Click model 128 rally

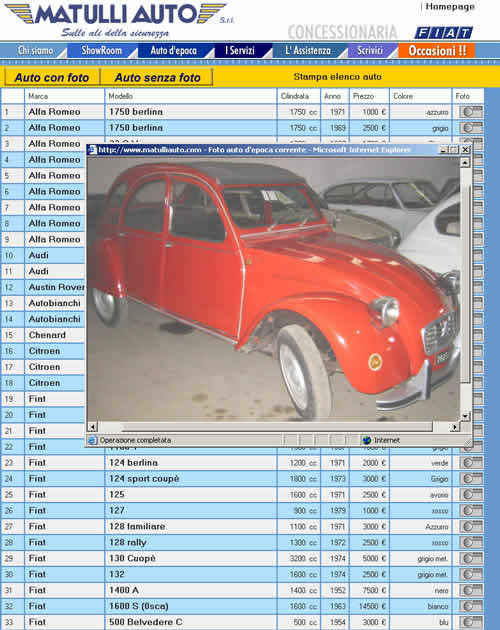(127, 542)
